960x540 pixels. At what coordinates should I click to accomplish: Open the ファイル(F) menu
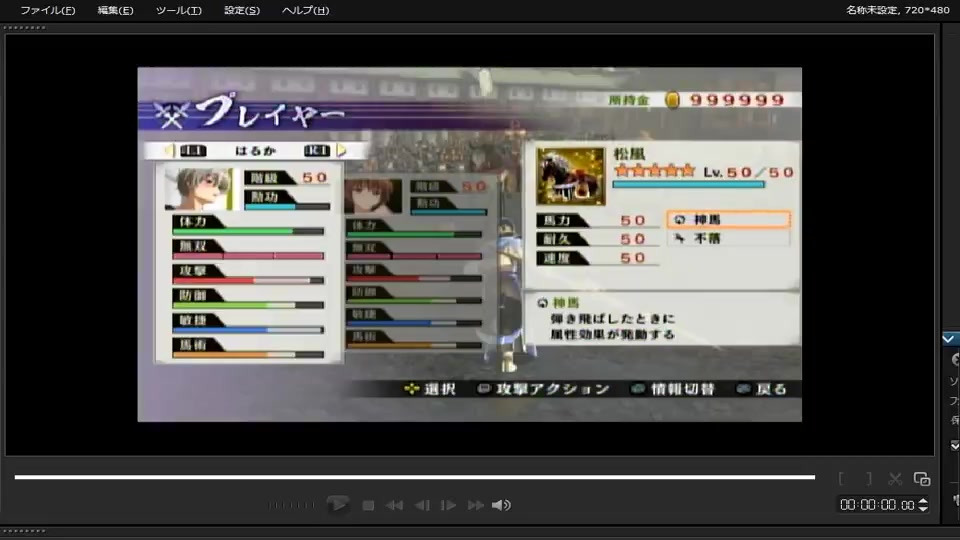pyautogui.click(x=48, y=10)
